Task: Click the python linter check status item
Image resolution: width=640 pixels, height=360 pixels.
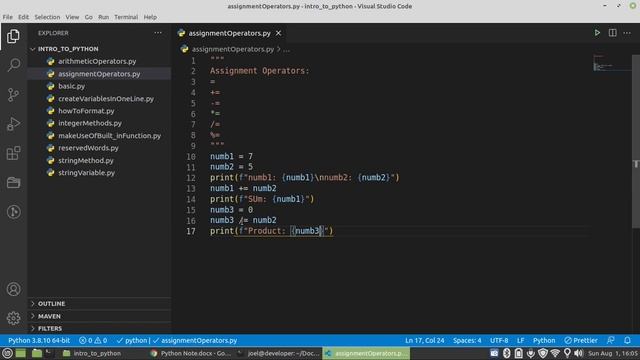Action: (x=132, y=340)
